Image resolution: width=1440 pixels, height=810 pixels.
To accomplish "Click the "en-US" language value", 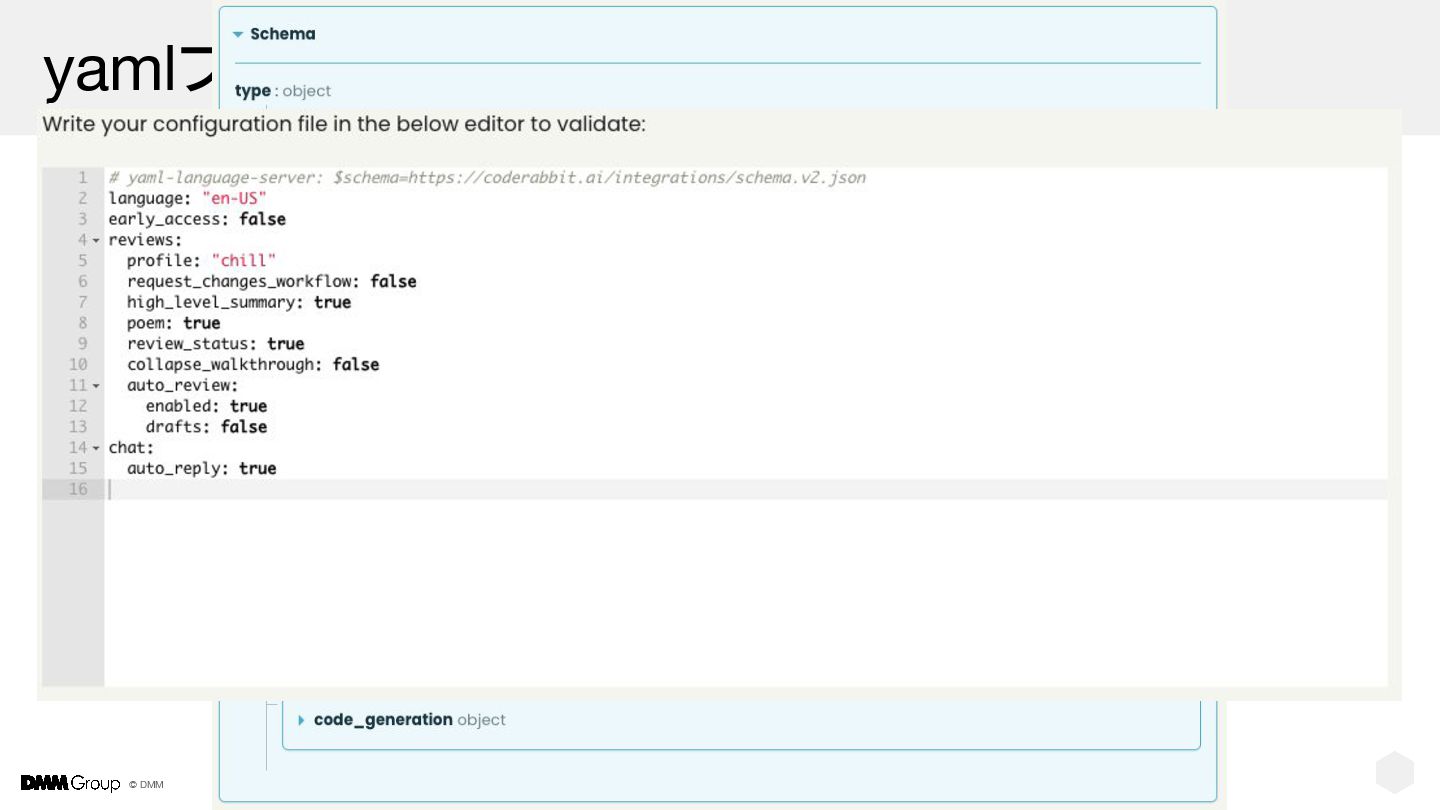I will [x=234, y=198].
